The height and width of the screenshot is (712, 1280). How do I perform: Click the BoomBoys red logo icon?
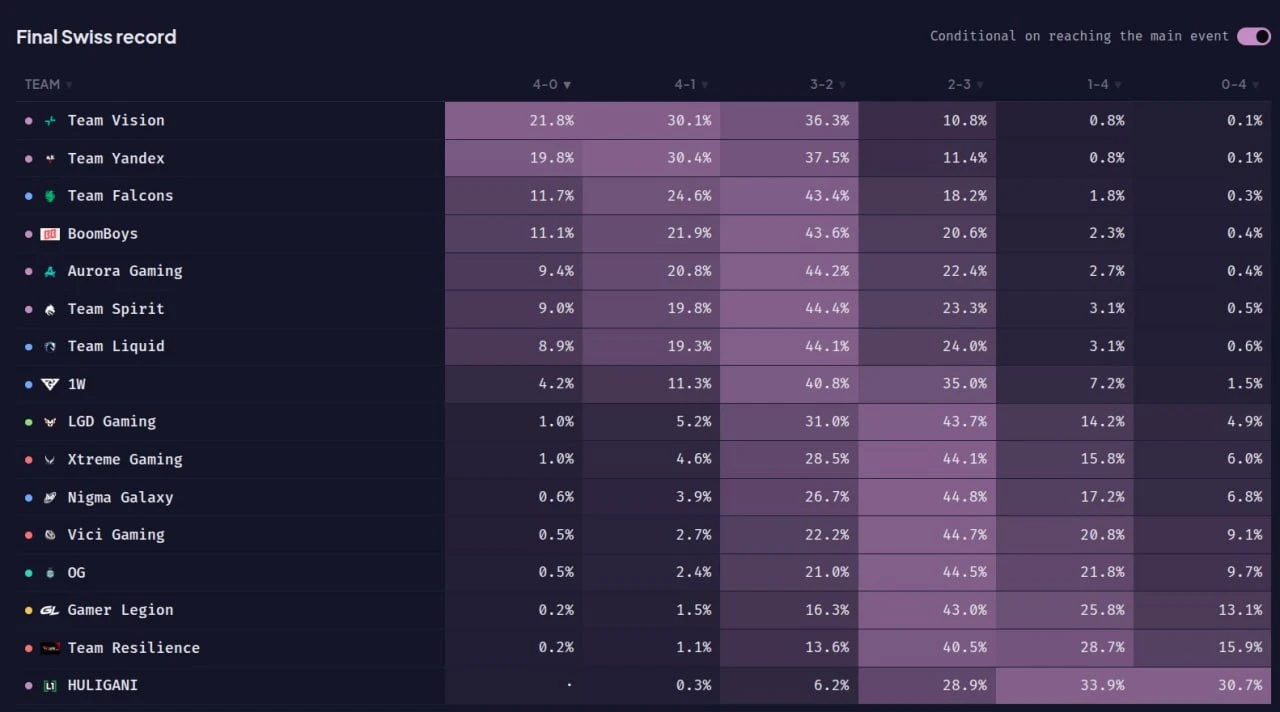[x=50, y=234]
